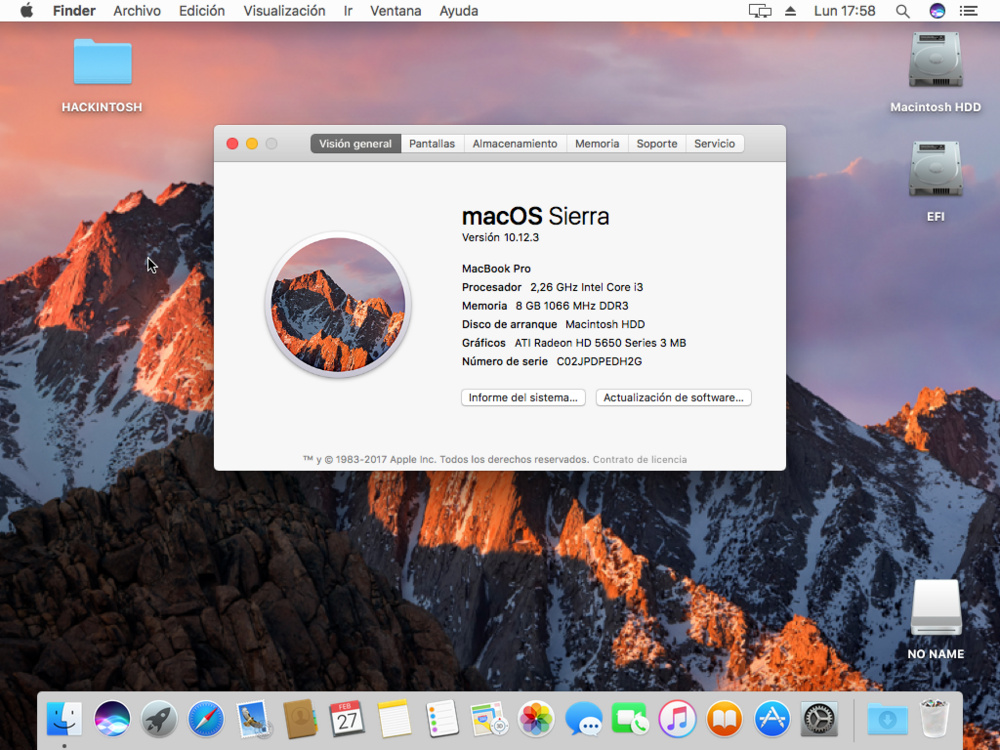1000x750 pixels.
Task: Open the Ir menu
Action: (x=348, y=11)
